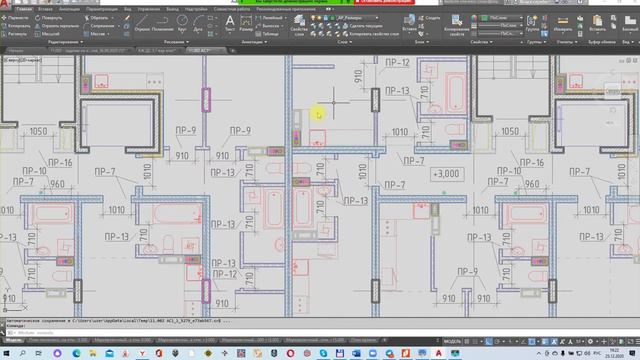Switch to the Вставка ribbon tab
Screen dimensions: 640x360
tap(45, 9)
